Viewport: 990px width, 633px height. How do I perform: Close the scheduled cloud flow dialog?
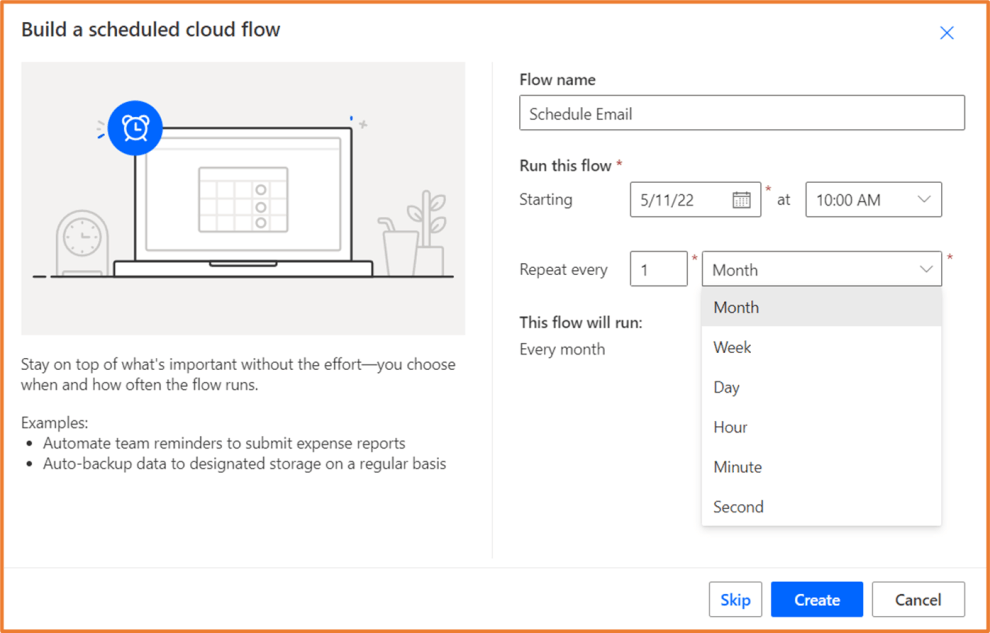click(x=947, y=32)
